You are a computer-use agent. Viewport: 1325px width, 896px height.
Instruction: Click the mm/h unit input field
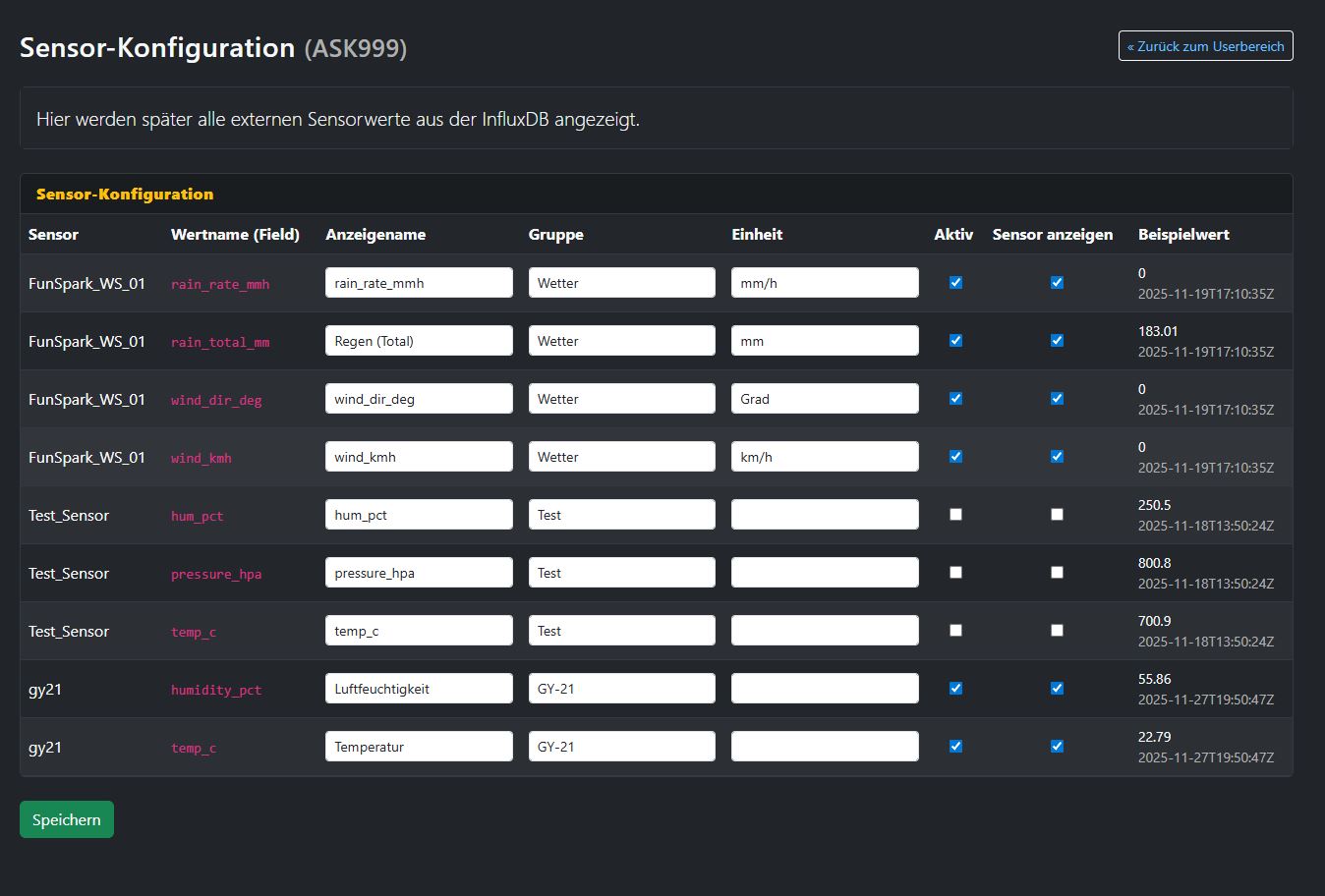click(825, 283)
